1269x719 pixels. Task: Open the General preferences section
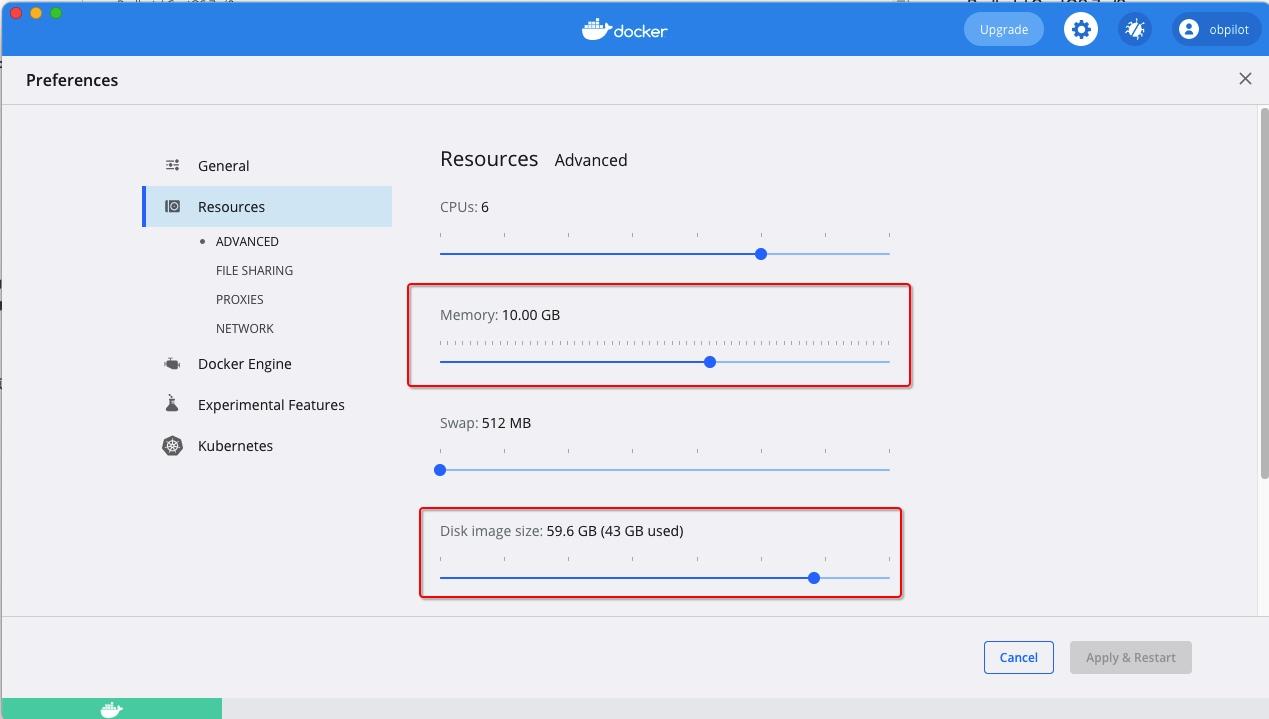pyautogui.click(x=267, y=166)
